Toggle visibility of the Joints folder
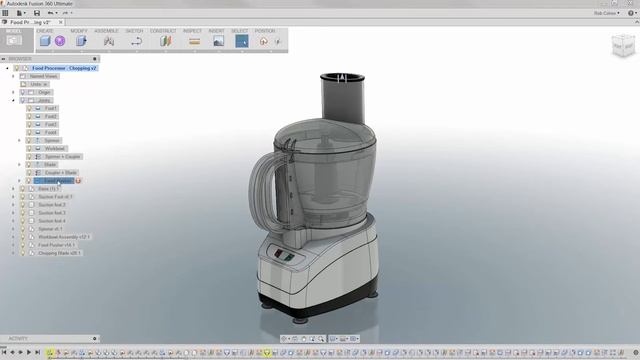 22,100
